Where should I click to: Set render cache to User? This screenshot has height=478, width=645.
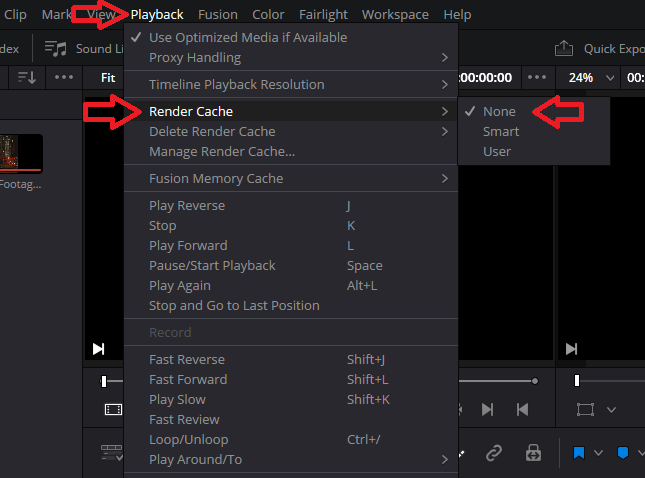[x=496, y=152]
